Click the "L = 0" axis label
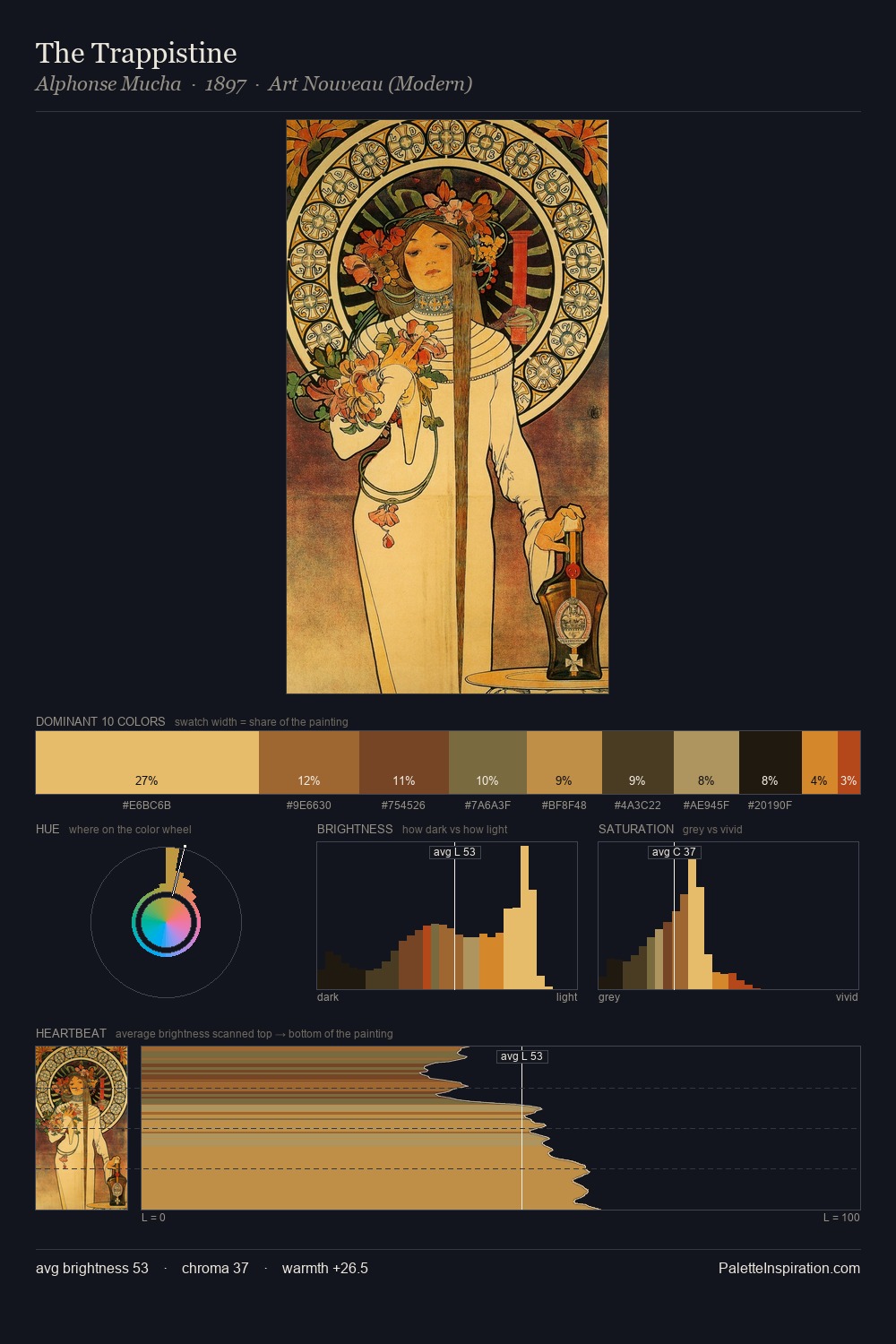This screenshot has height=1344, width=896. click(x=153, y=1218)
